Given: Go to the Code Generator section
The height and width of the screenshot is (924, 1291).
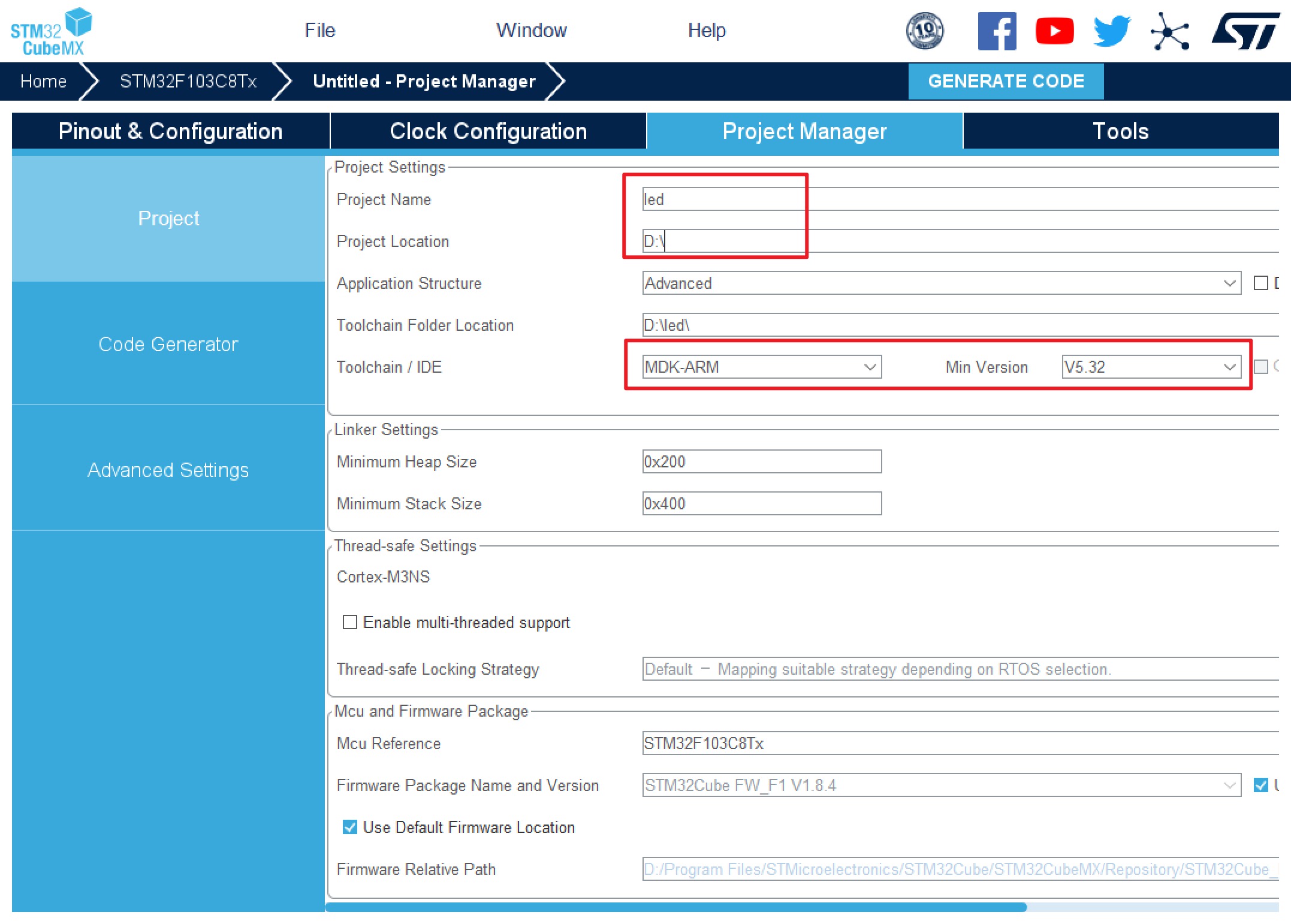Looking at the screenshot, I should (168, 344).
